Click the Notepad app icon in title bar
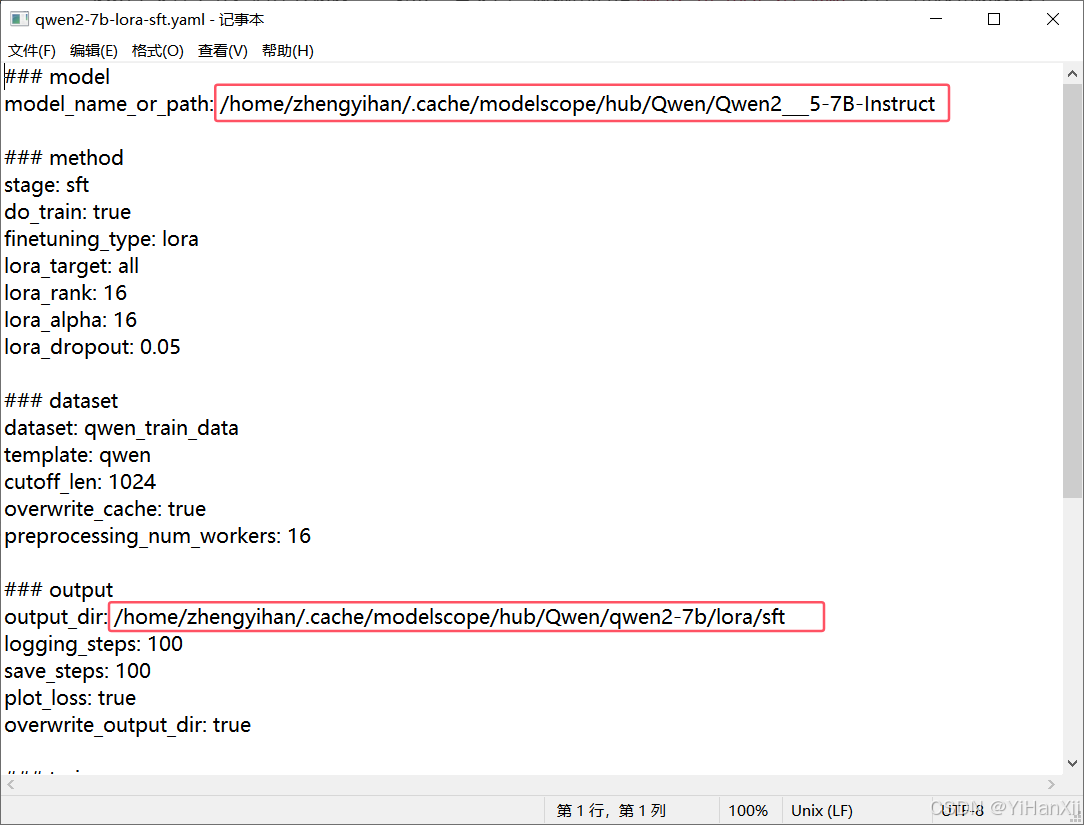The height and width of the screenshot is (825, 1084). [x=19, y=19]
